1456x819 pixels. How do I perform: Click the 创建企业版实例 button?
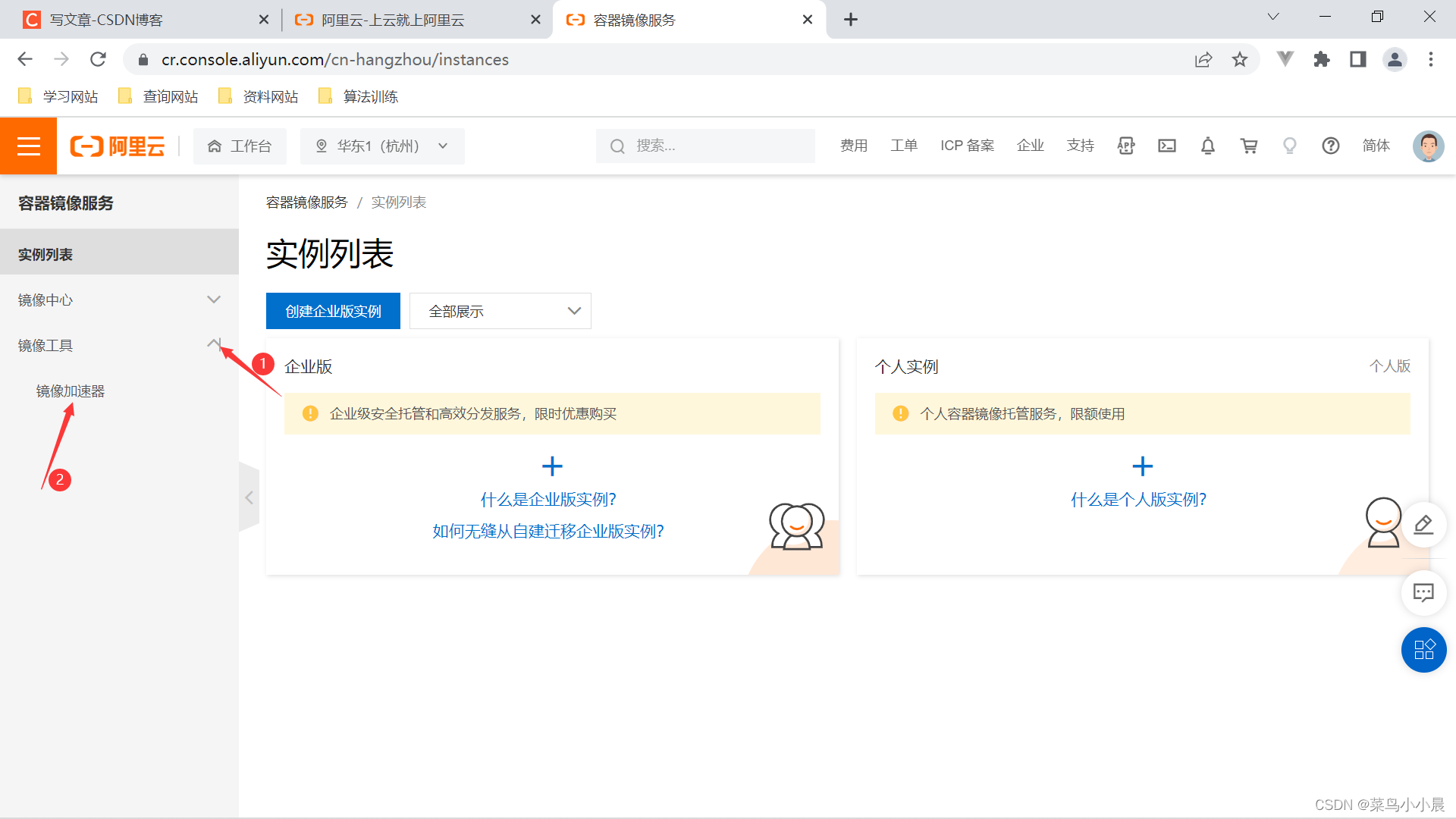click(x=333, y=311)
